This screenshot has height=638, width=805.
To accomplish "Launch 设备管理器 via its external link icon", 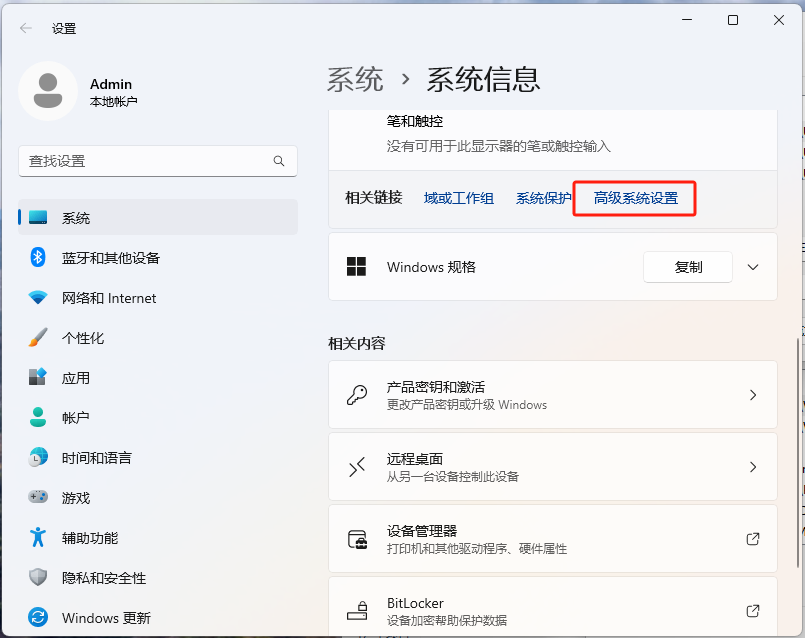I will point(752,539).
